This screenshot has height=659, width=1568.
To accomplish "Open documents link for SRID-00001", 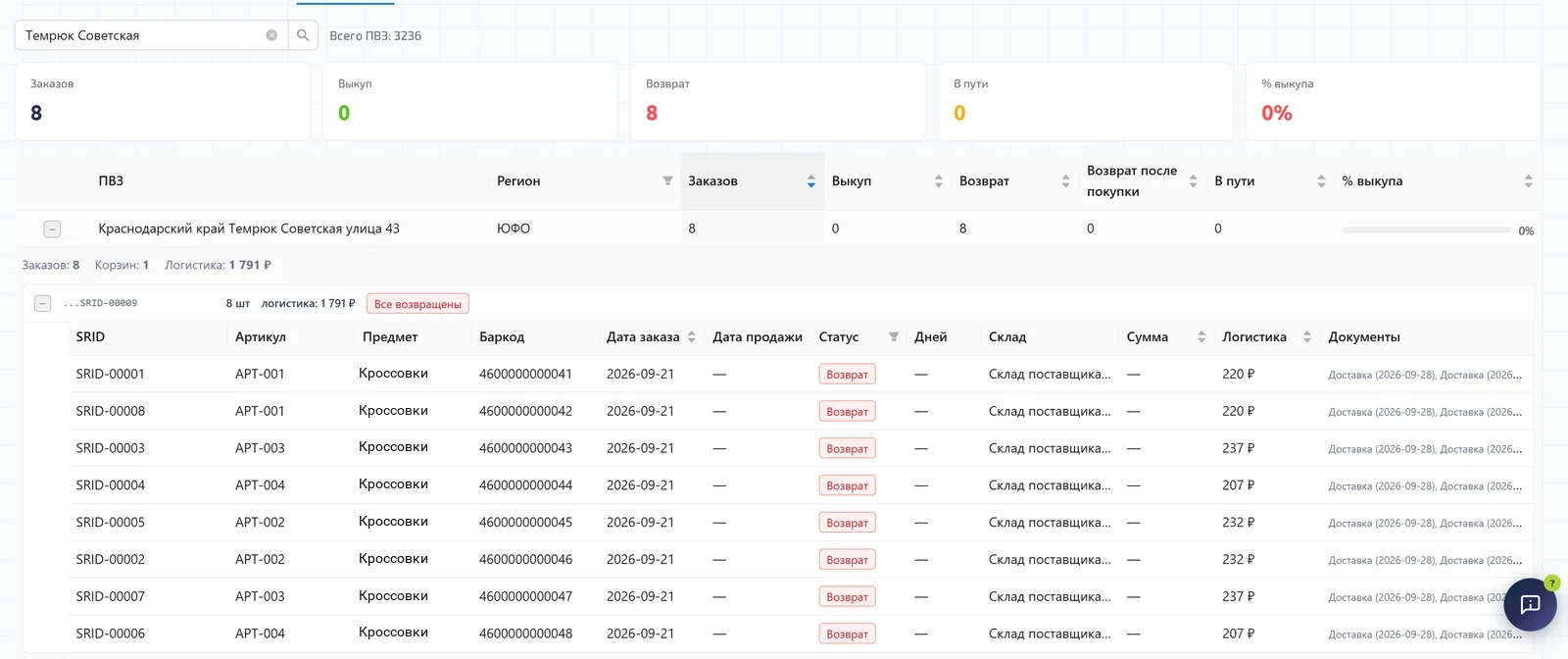I will tap(1425, 375).
